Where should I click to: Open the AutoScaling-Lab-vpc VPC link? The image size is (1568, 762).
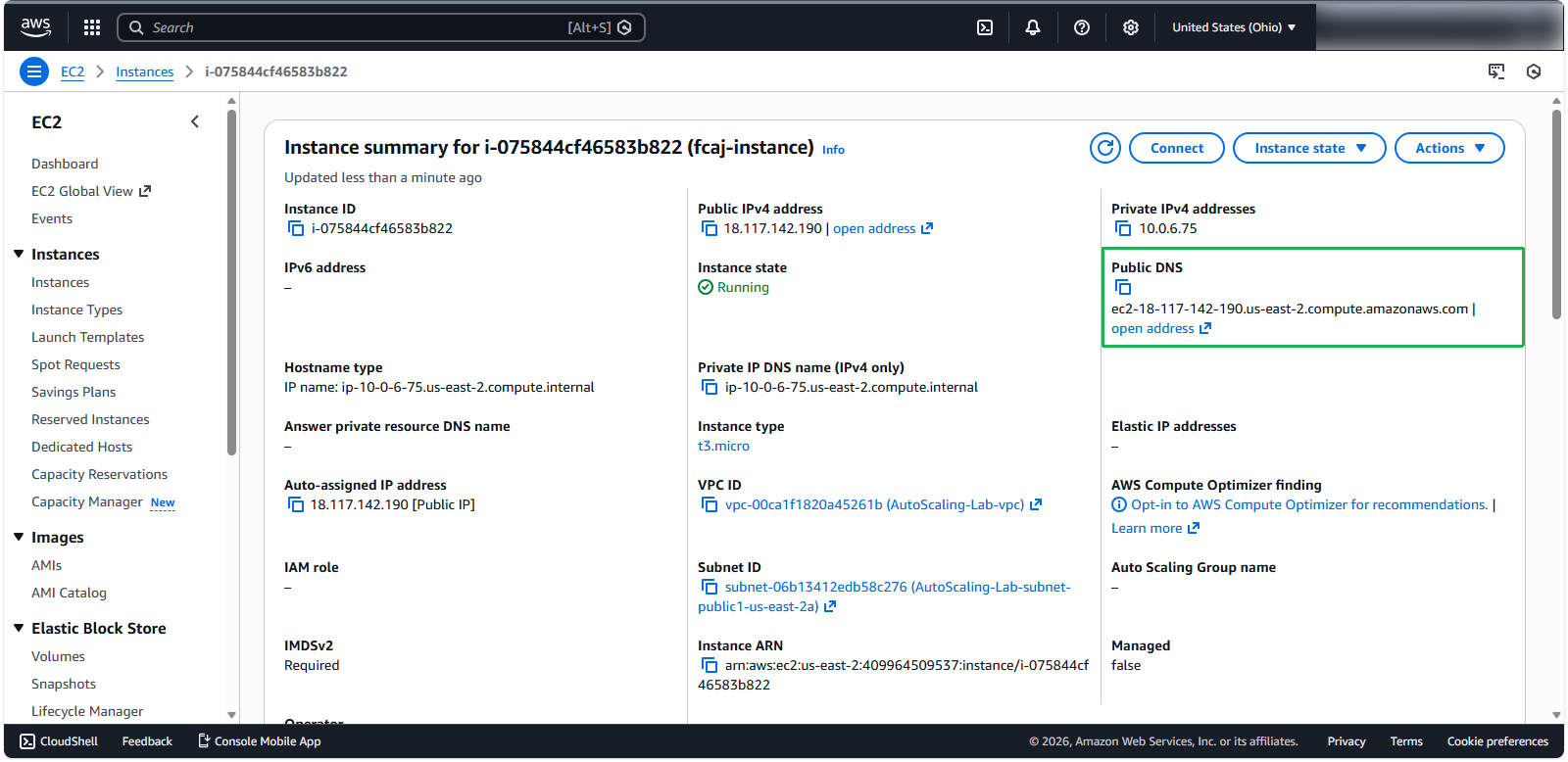(x=883, y=504)
